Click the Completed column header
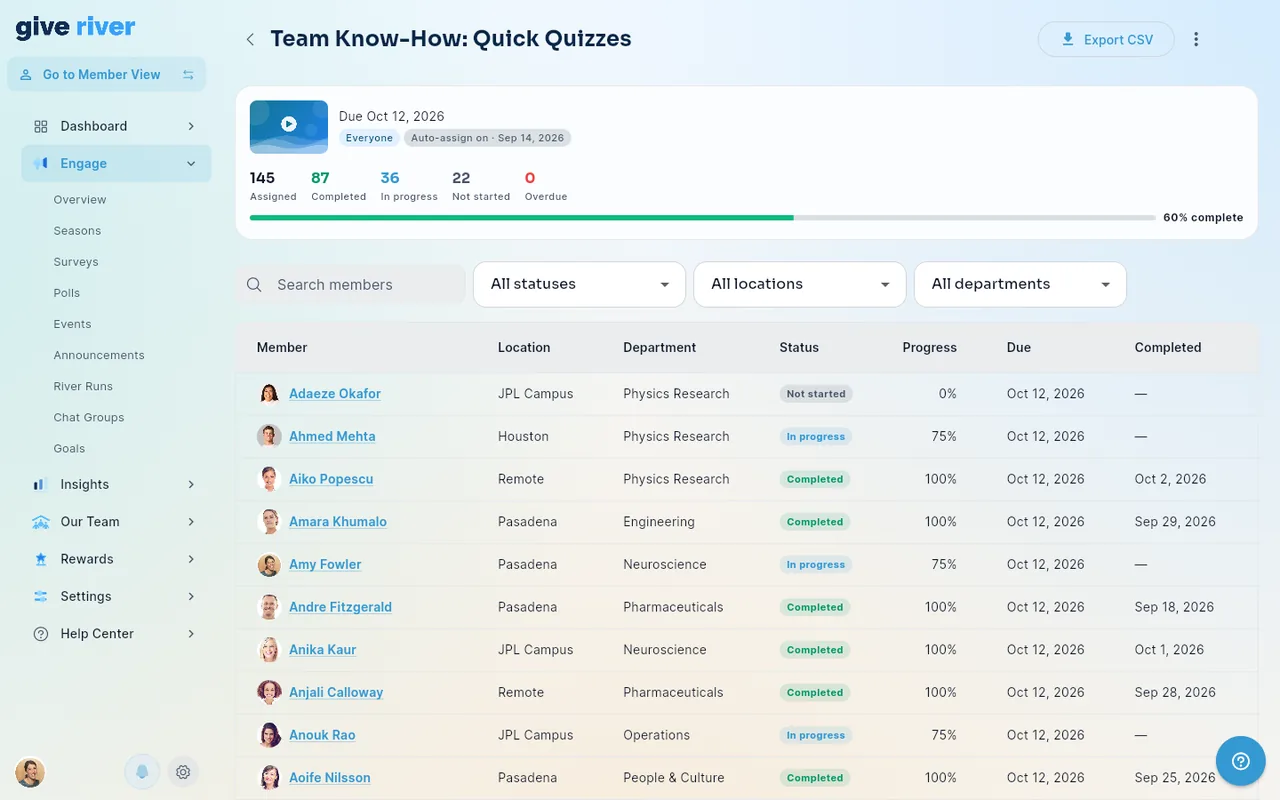This screenshot has width=1280, height=800. [1168, 348]
